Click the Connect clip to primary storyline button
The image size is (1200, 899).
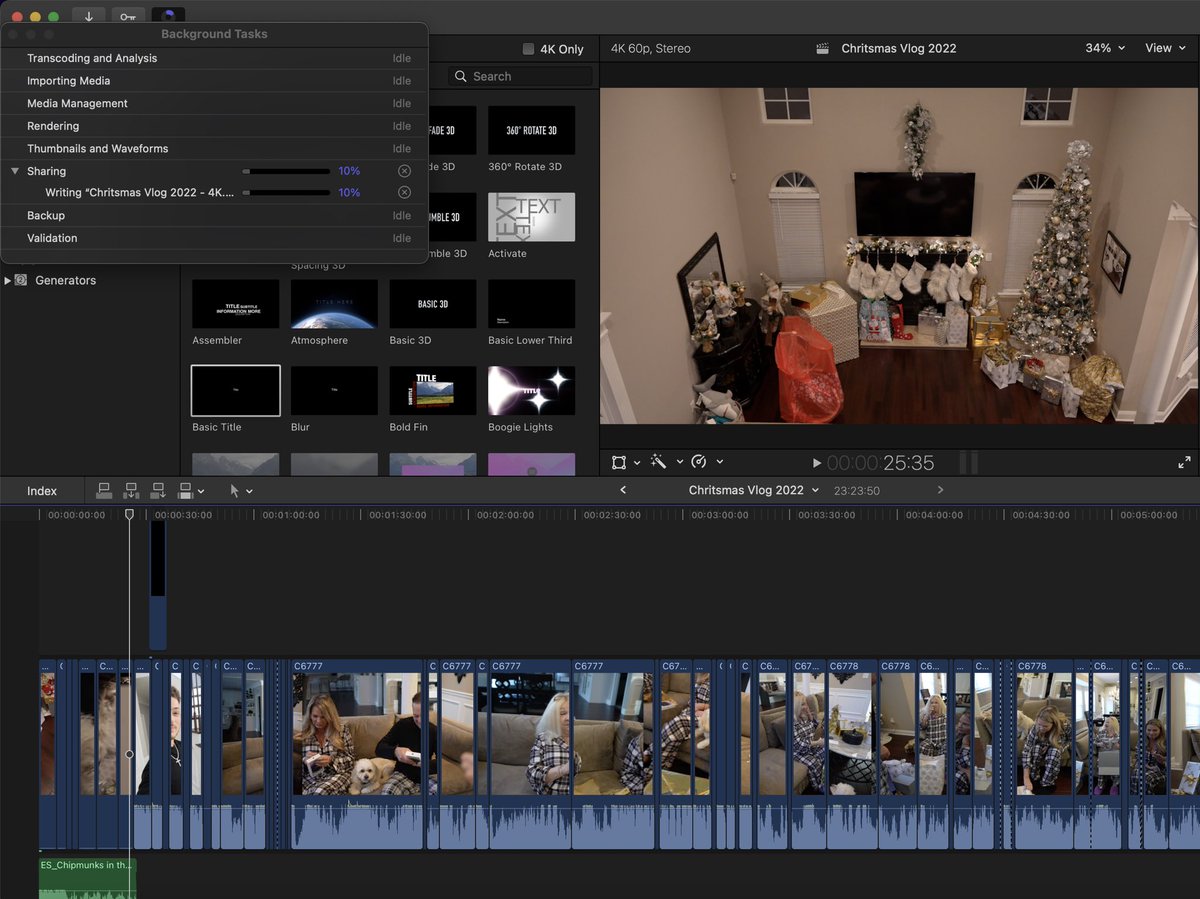pyautogui.click(x=104, y=491)
